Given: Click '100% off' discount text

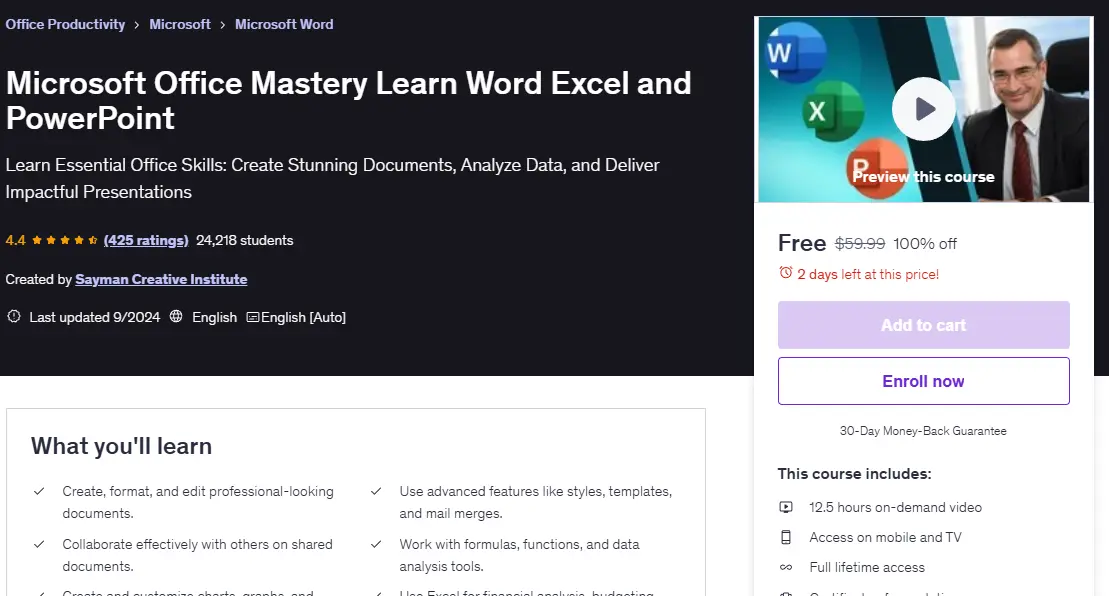Looking at the screenshot, I should (x=925, y=244).
